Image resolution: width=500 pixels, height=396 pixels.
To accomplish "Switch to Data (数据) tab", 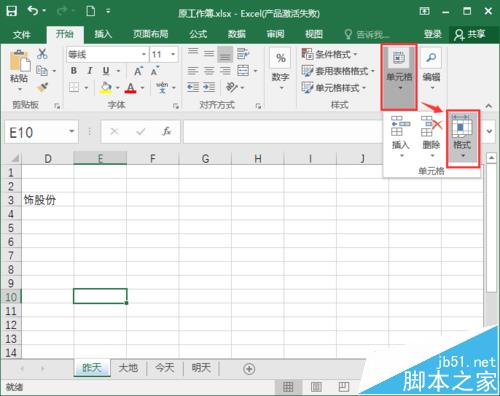I will click(237, 34).
